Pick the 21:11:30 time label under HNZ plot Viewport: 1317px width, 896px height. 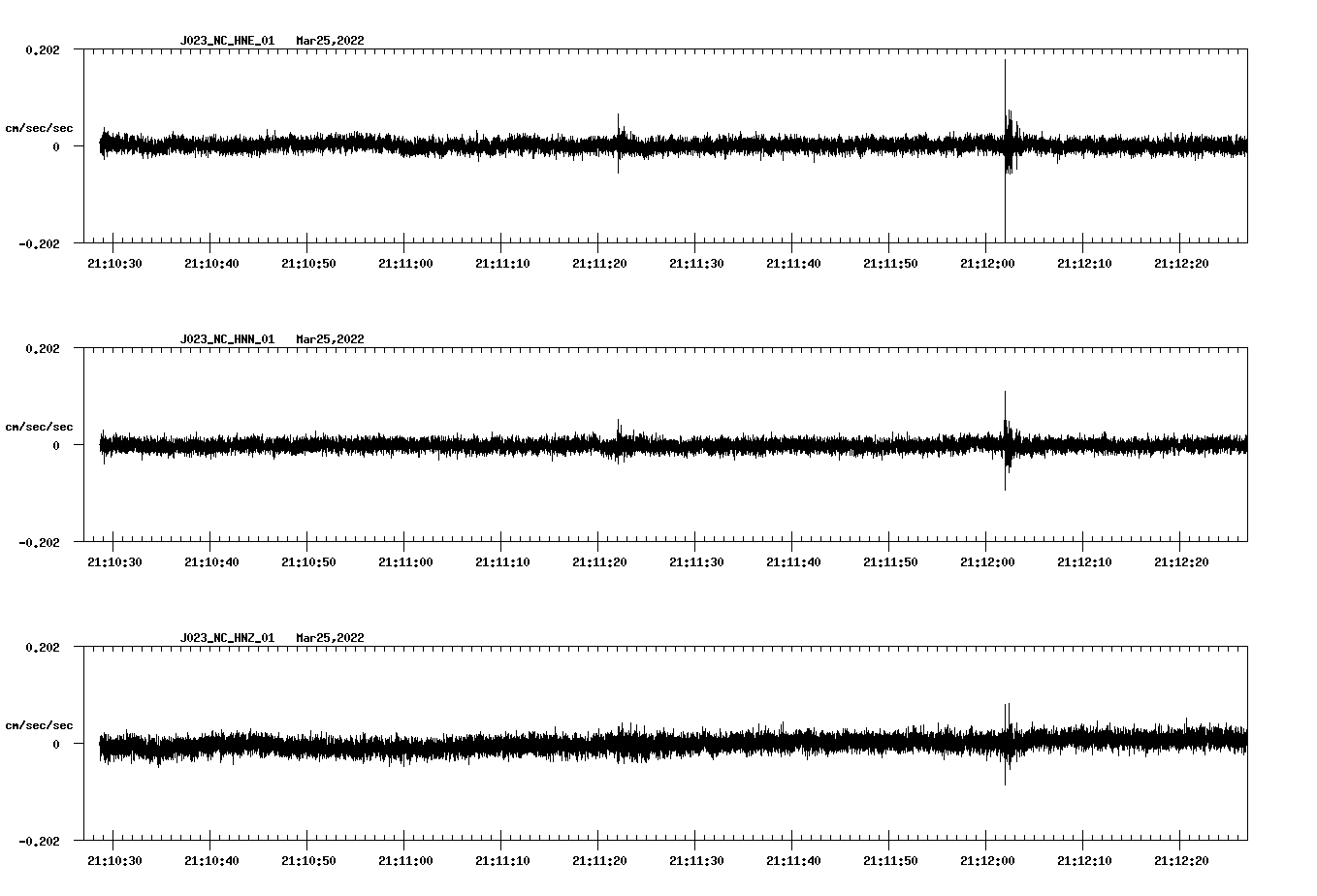[696, 860]
